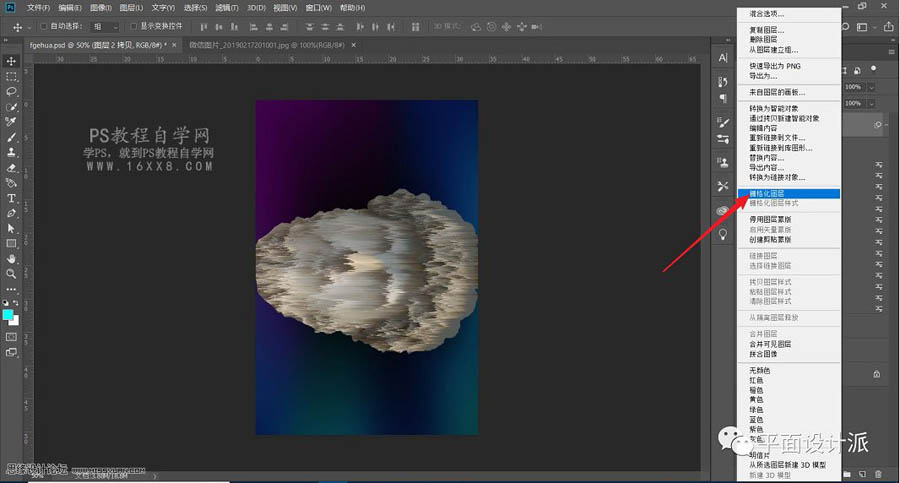Select the Hand tool
The height and width of the screenshot is (483, 900).
pyautogui.click(x=12, y=258)
